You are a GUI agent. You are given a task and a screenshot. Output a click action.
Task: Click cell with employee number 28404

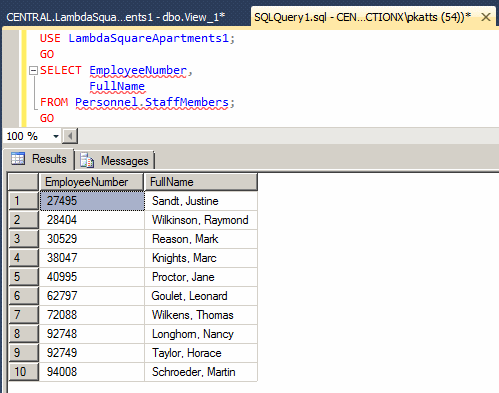[92, 220]
